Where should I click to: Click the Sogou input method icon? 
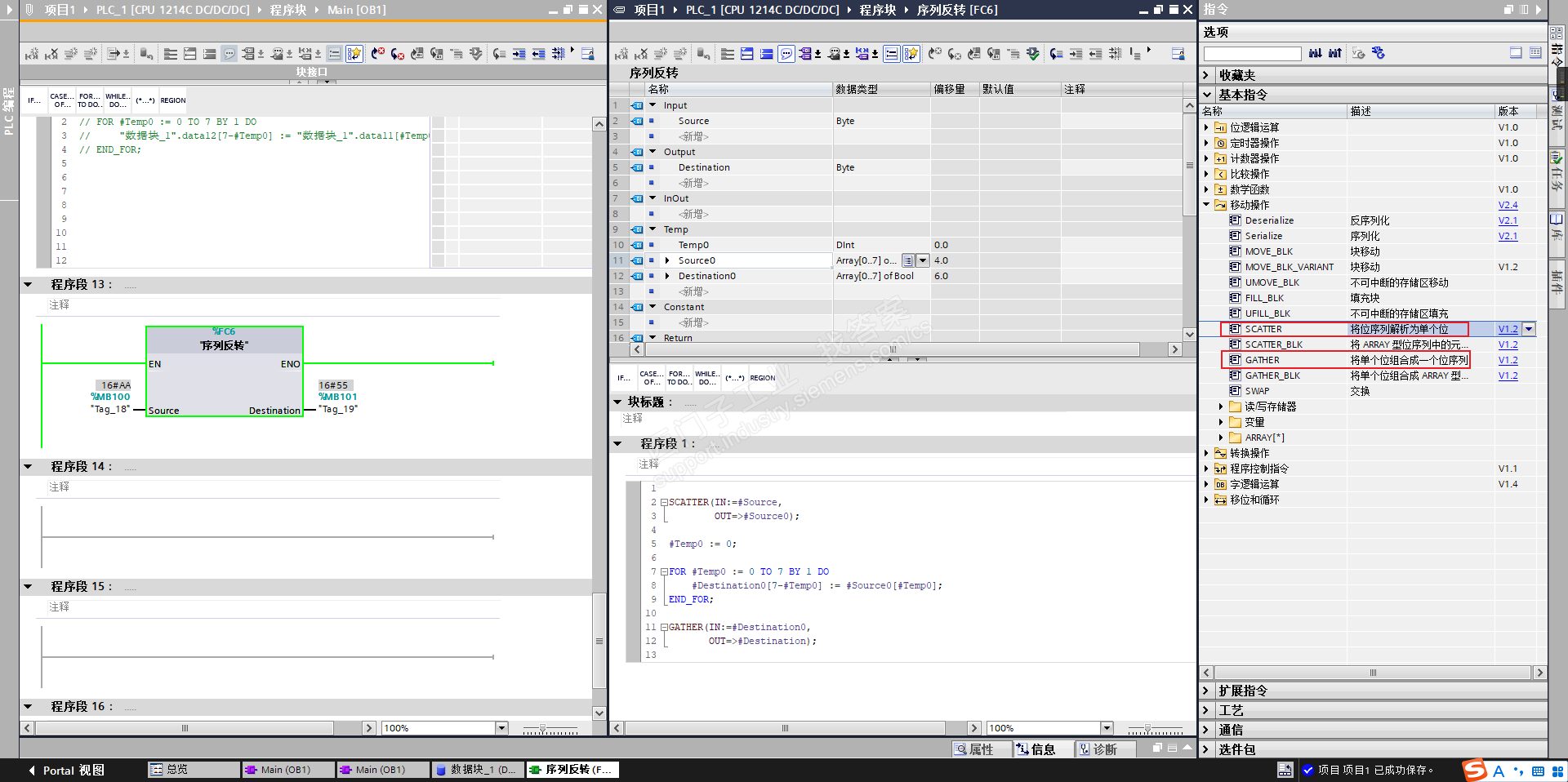(1474, 770)
